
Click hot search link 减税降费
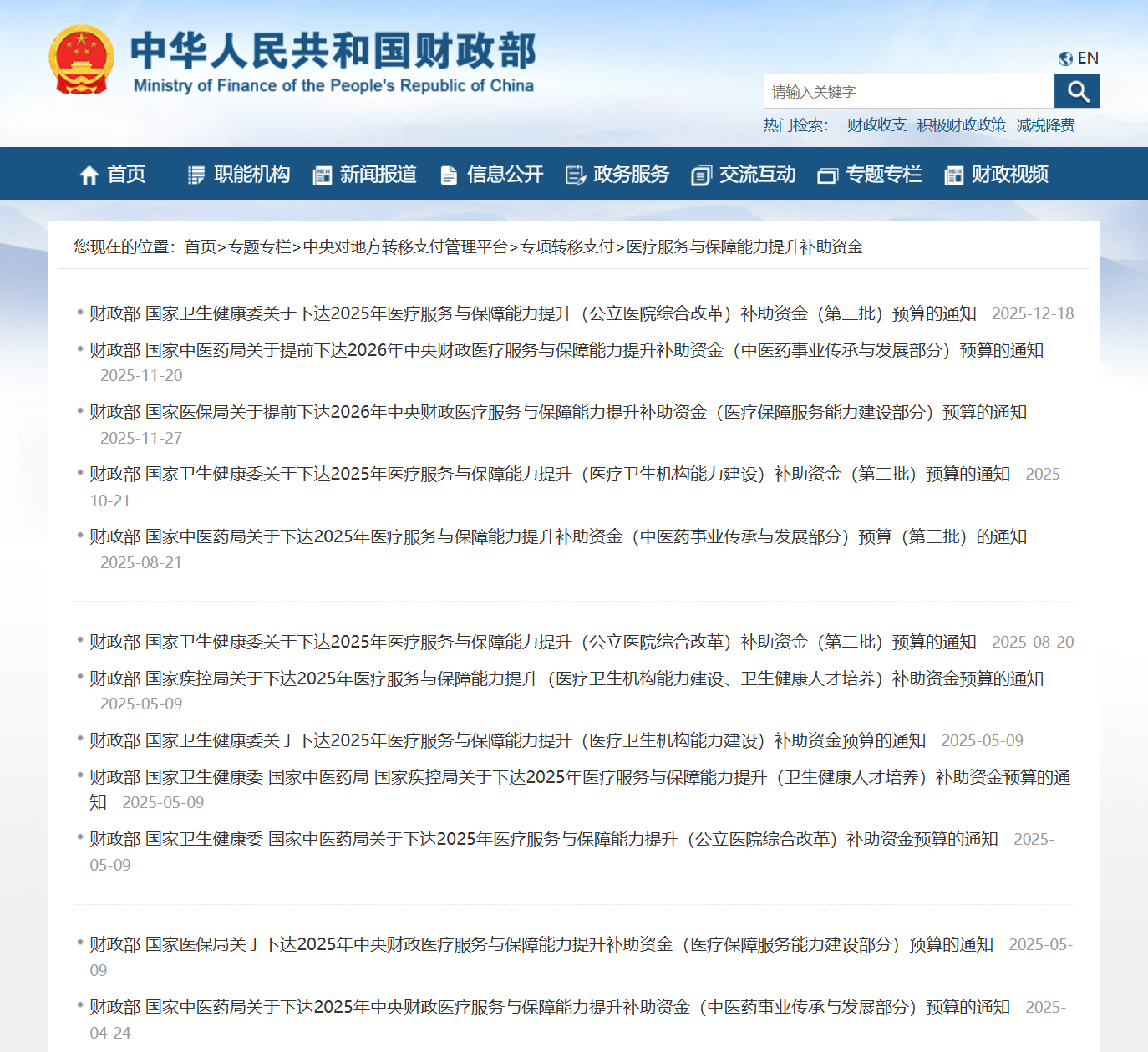1045,125
